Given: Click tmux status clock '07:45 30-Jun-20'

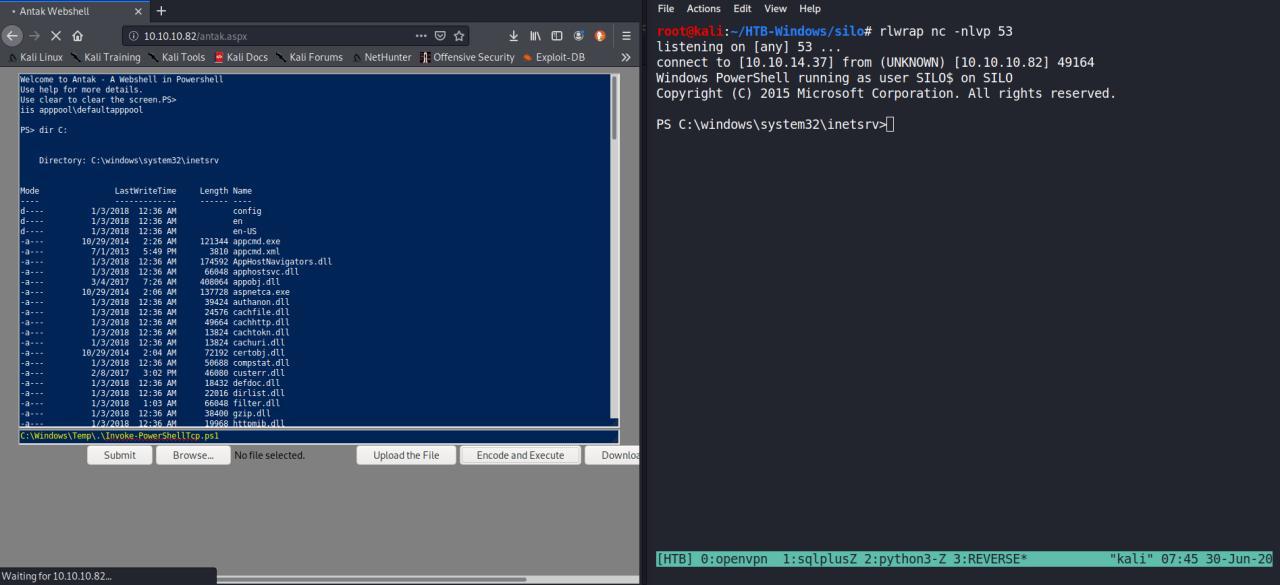Looking at the screenshot, I should point(1218,559).
